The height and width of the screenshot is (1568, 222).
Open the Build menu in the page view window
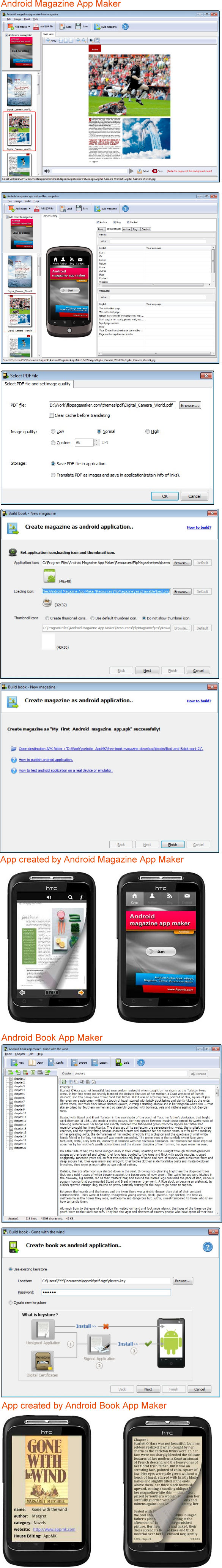[27, 19]
